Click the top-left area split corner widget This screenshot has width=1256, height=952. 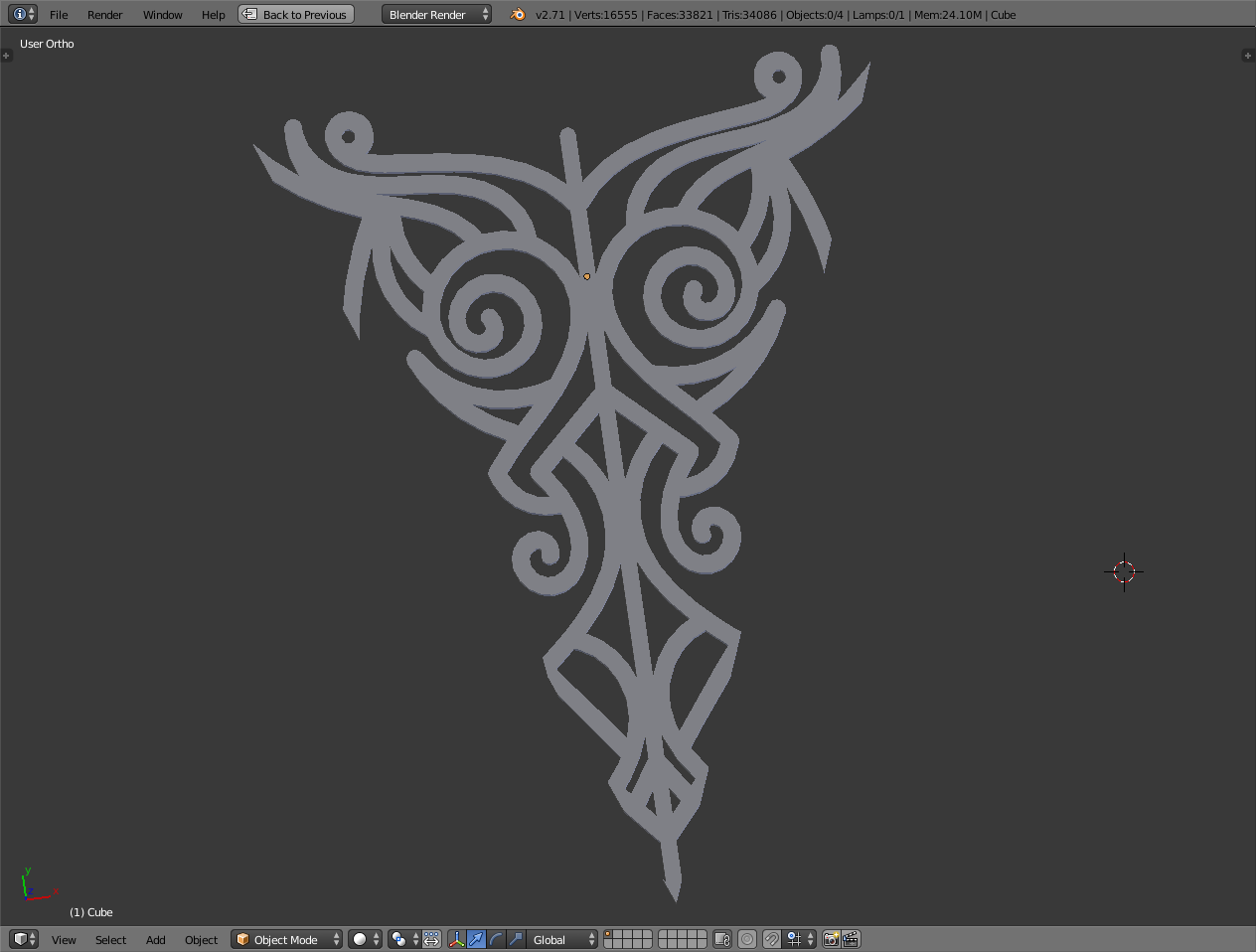pos(6,56)
